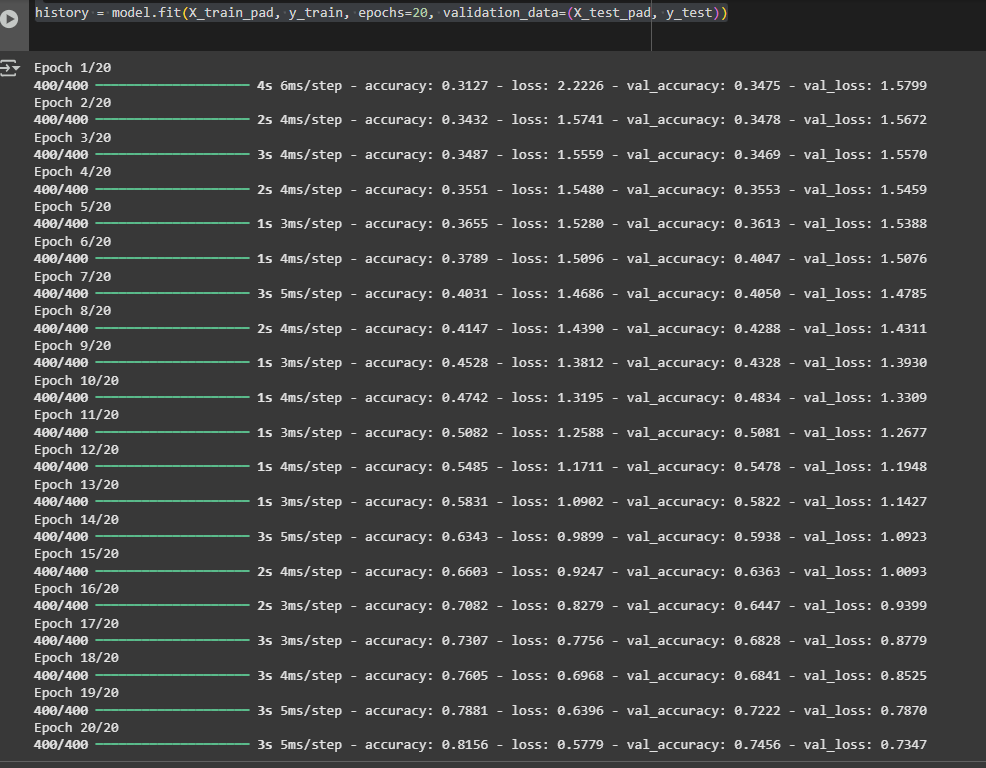Click accuracy value 0.7082 in epoch 16
Image resolution: width=986 pixels, height=768 pixels.
click(465, 606)
